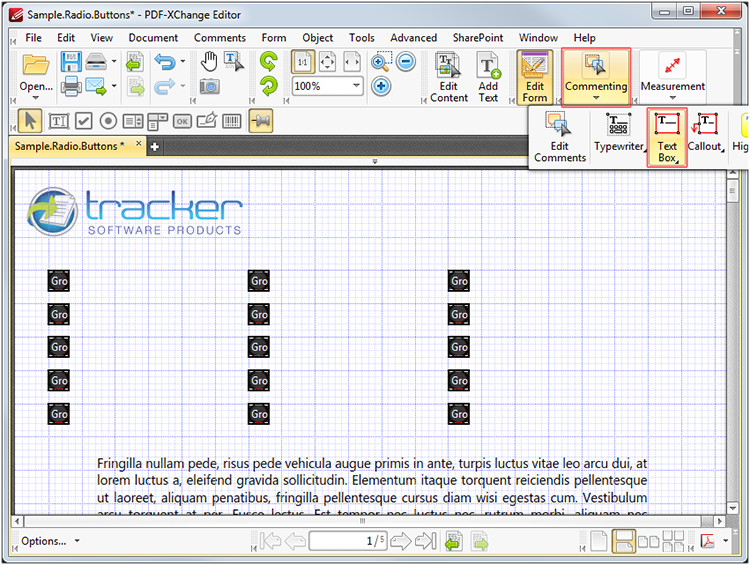Switch to two pages continuous layout
Image resolution: width=750 pixels, height=565 pixels.
[x=673, y=541]
